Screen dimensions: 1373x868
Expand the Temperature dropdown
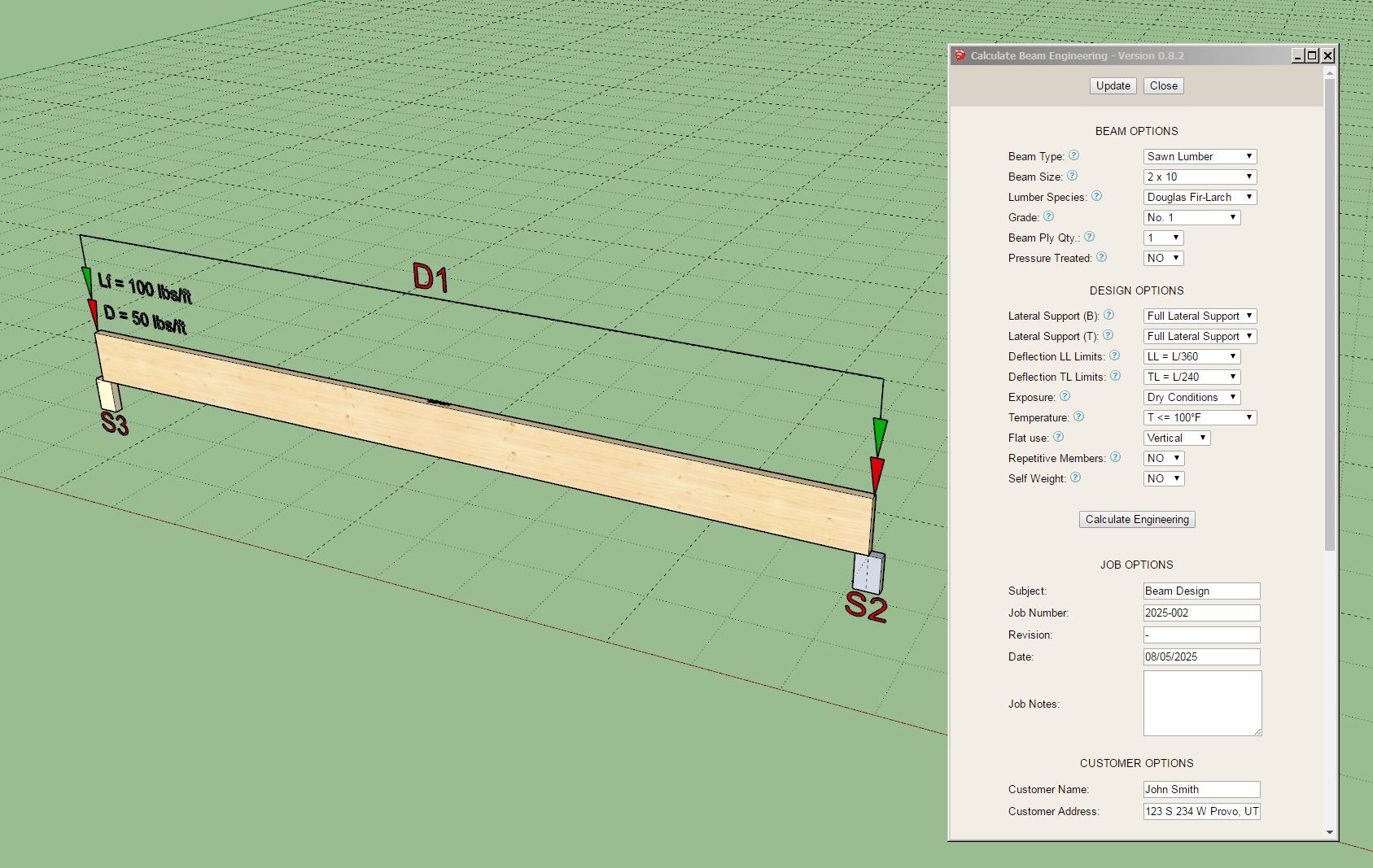point(1200,417)
